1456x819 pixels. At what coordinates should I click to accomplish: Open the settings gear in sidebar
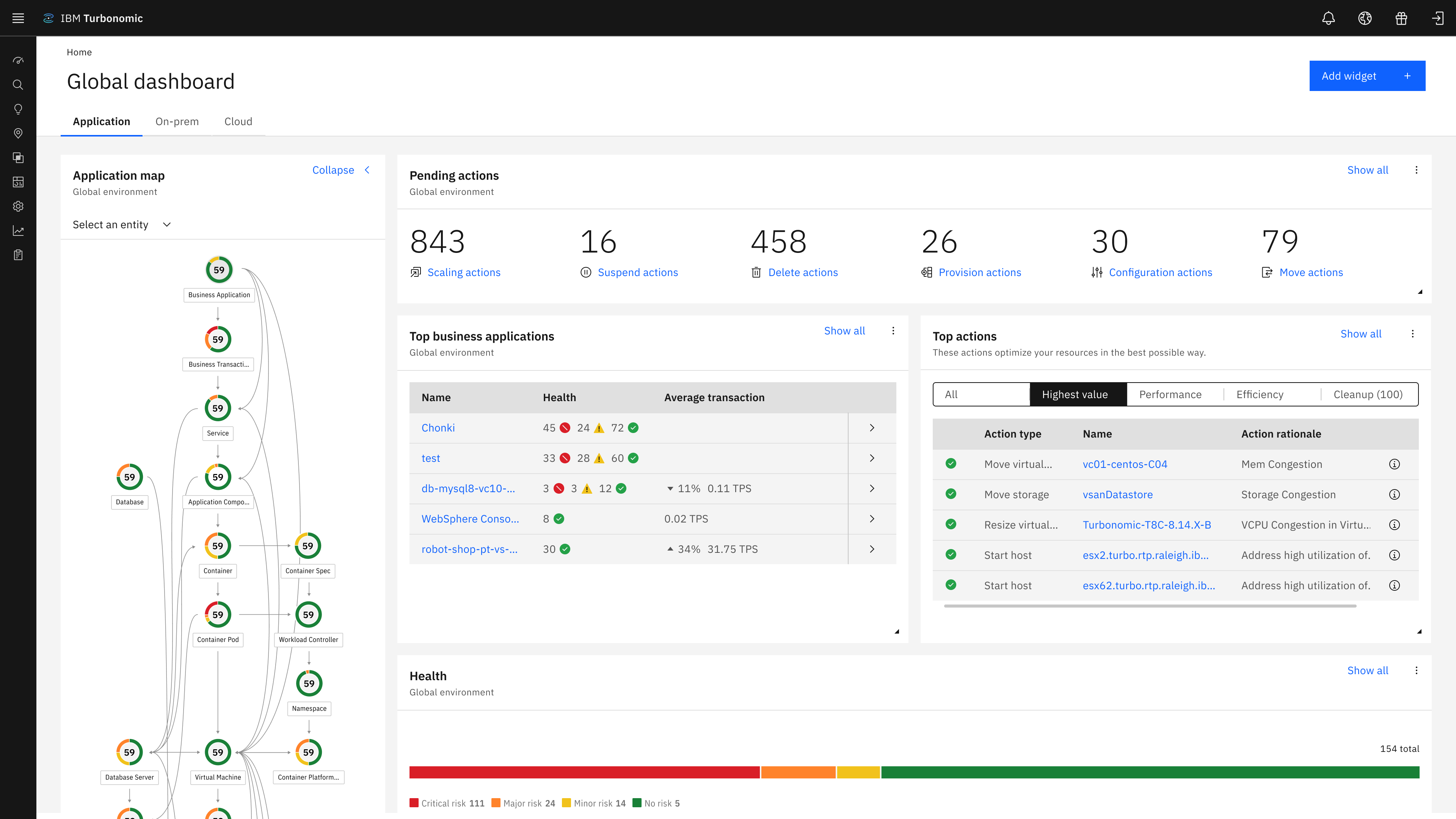(x=18, y=206)
